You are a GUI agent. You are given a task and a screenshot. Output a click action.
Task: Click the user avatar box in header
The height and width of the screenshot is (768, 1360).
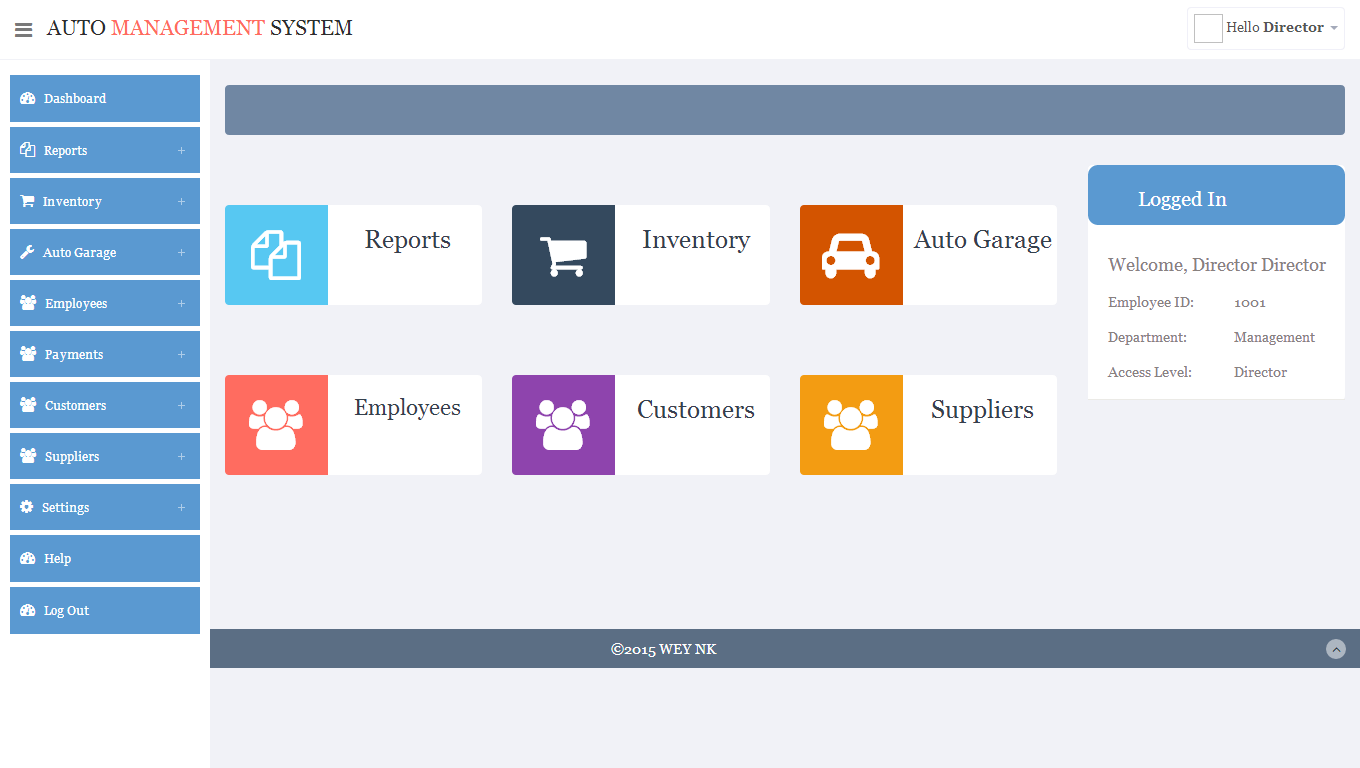(x=1208, y=28)
